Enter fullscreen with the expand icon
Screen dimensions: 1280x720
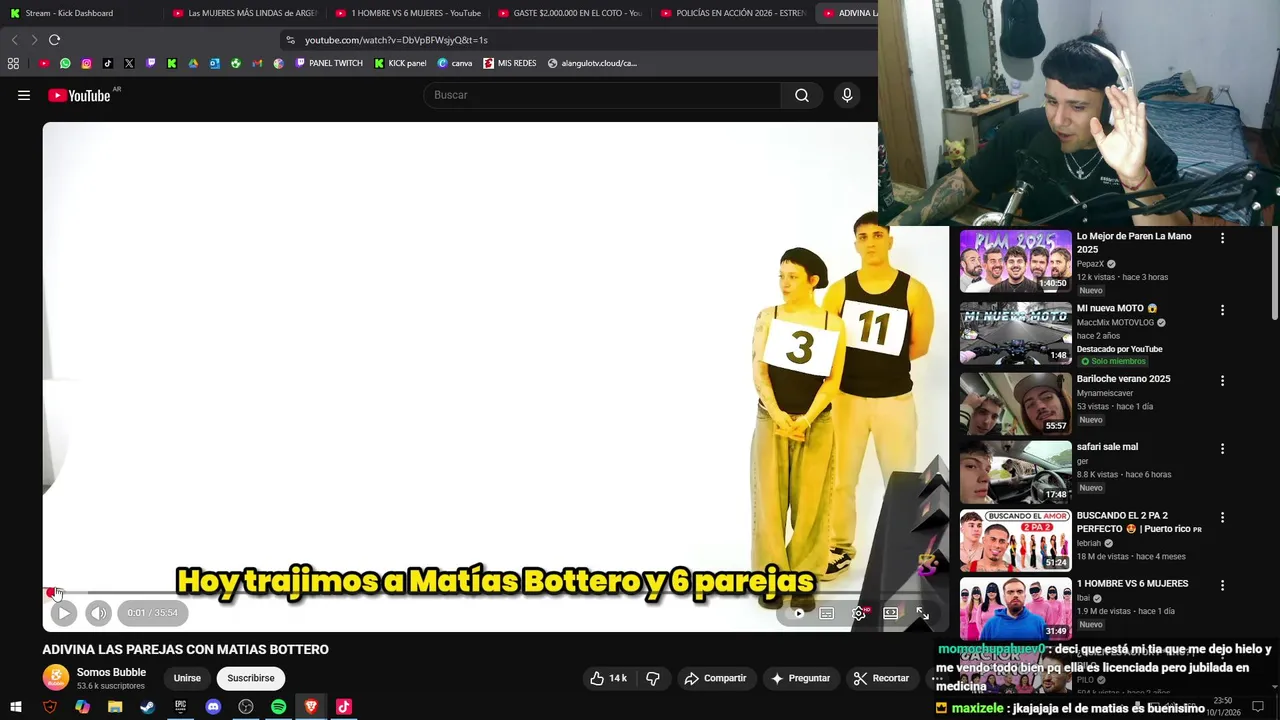point(922,613)
